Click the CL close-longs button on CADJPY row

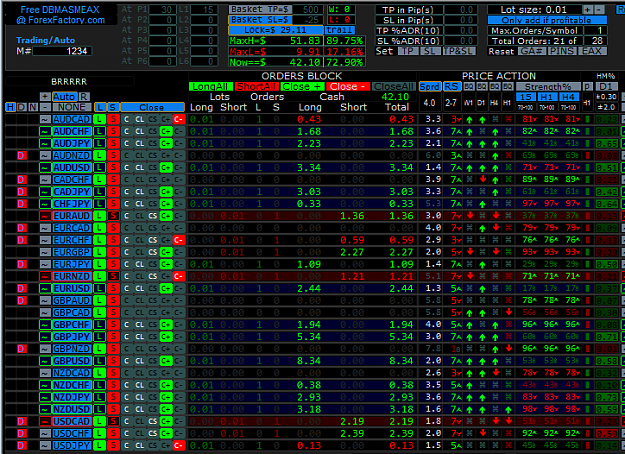coord(140,192)
